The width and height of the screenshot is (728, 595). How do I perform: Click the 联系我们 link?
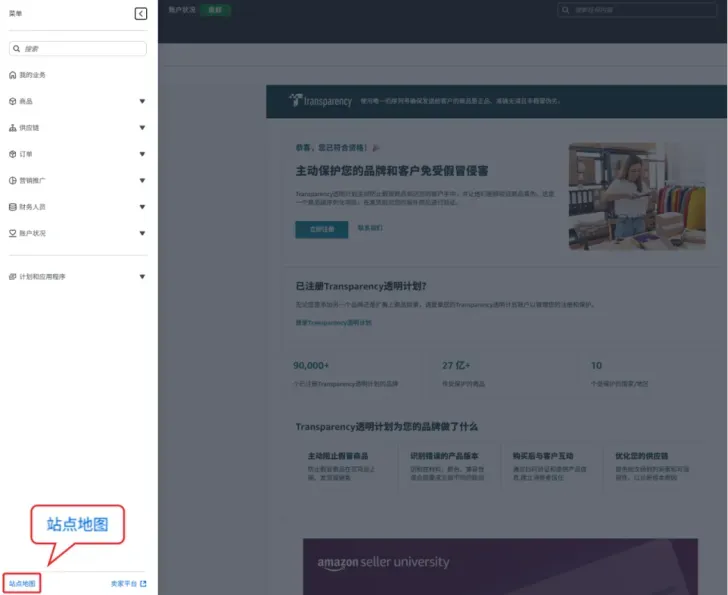[370, 228]
